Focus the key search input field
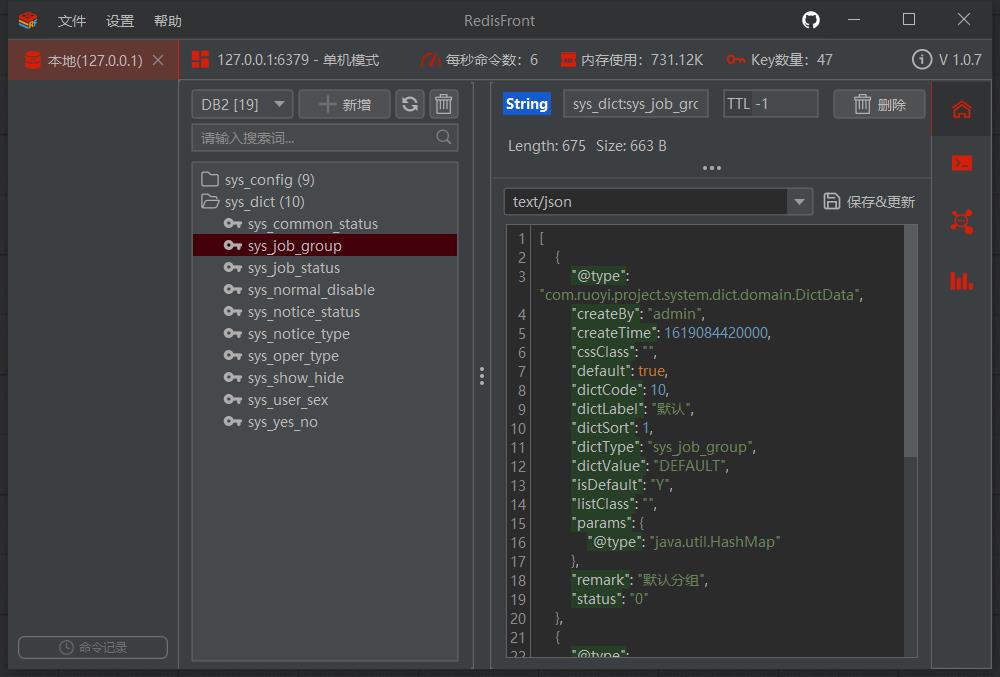 325,138
